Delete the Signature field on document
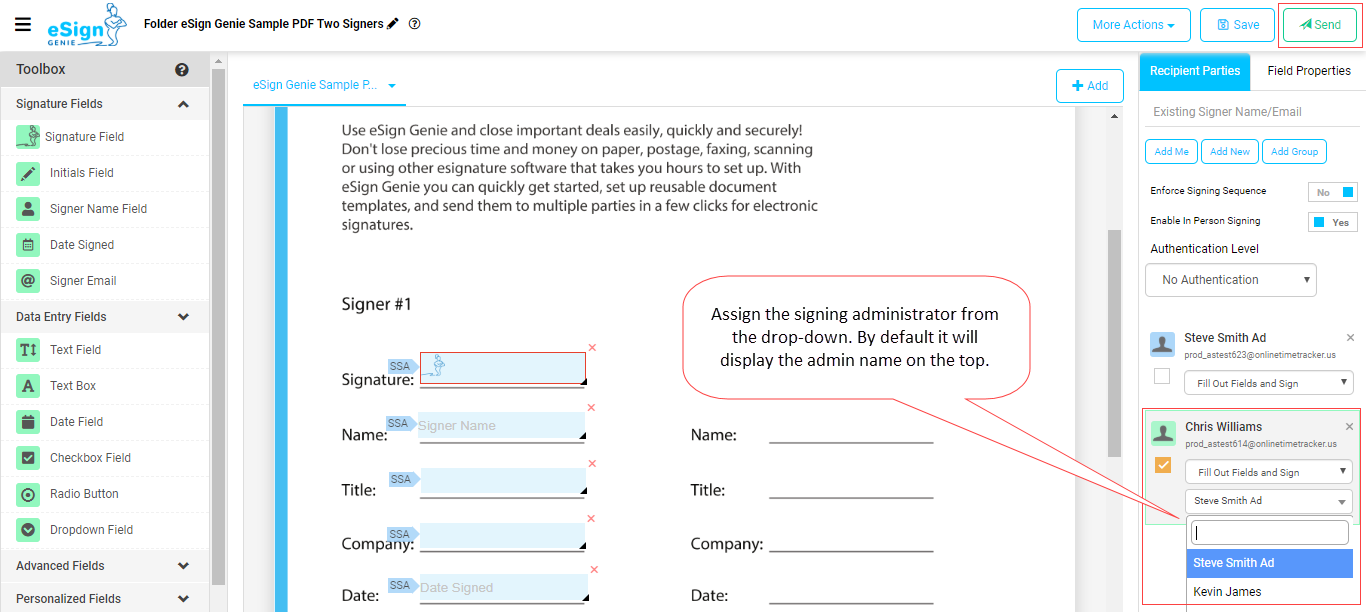The width and height of the screenshot is (1366, 612). [x=592, y=348]
